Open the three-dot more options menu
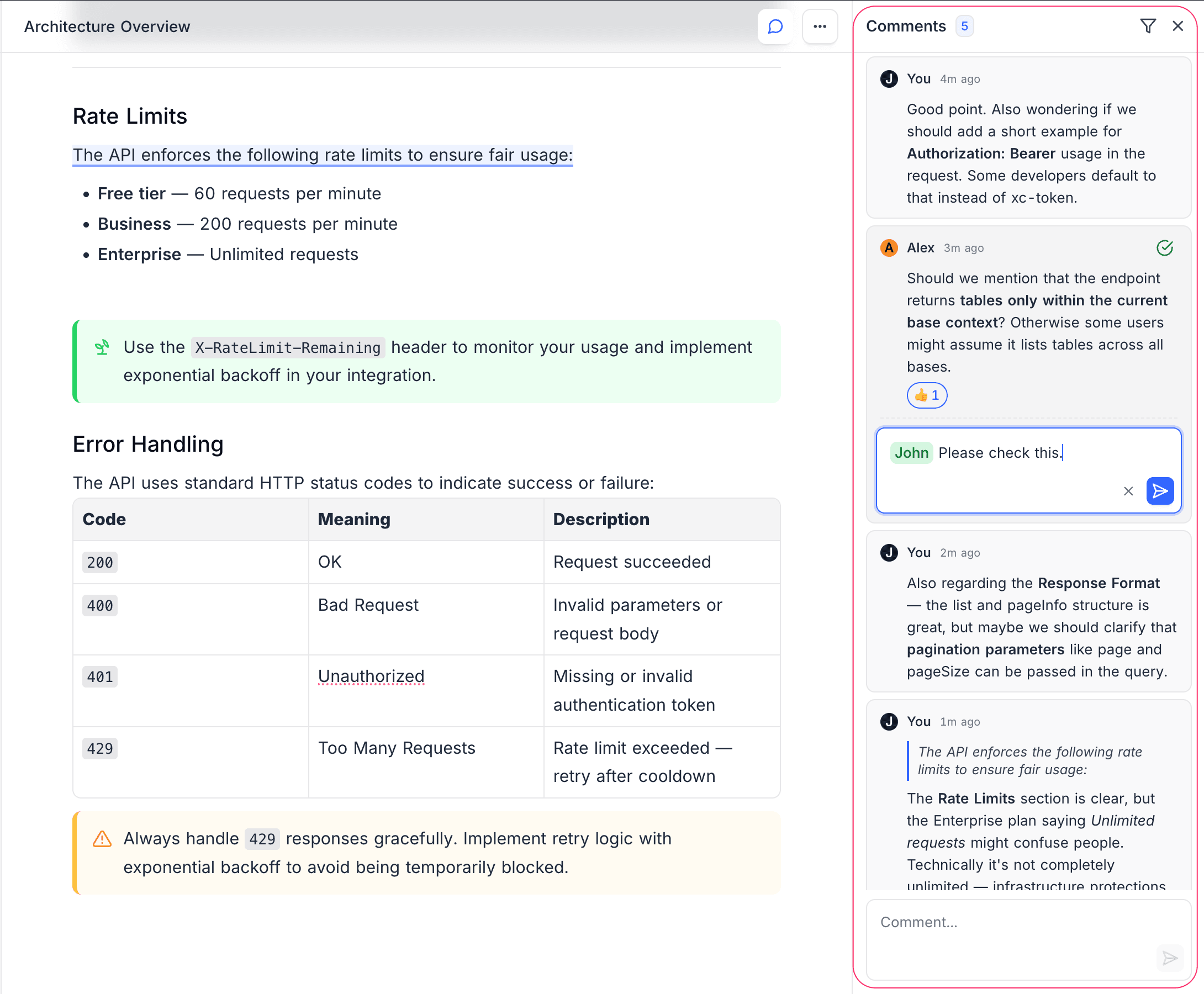The width and height of the screenshot is (1204, 994). click(x=819, y=27)
